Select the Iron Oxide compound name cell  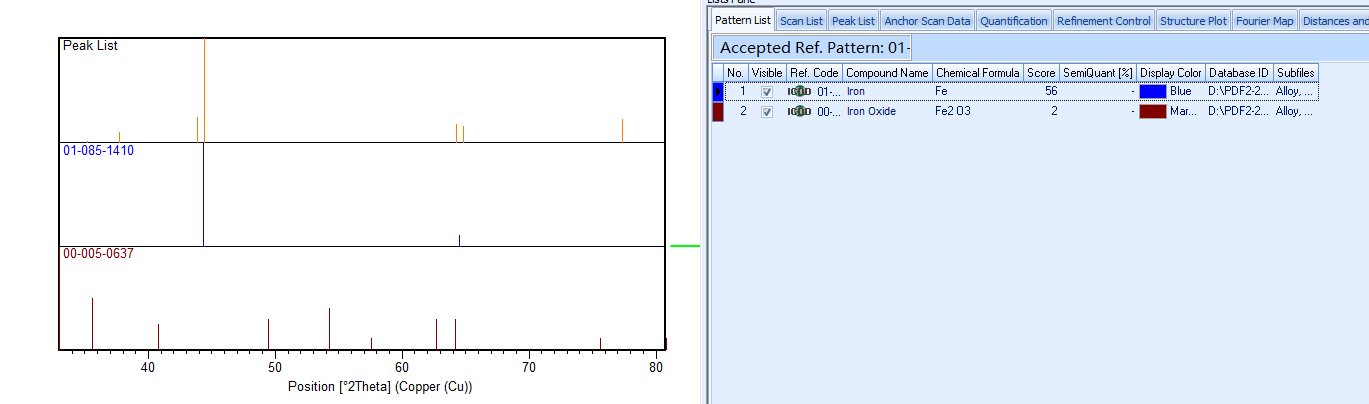point(887,111)
